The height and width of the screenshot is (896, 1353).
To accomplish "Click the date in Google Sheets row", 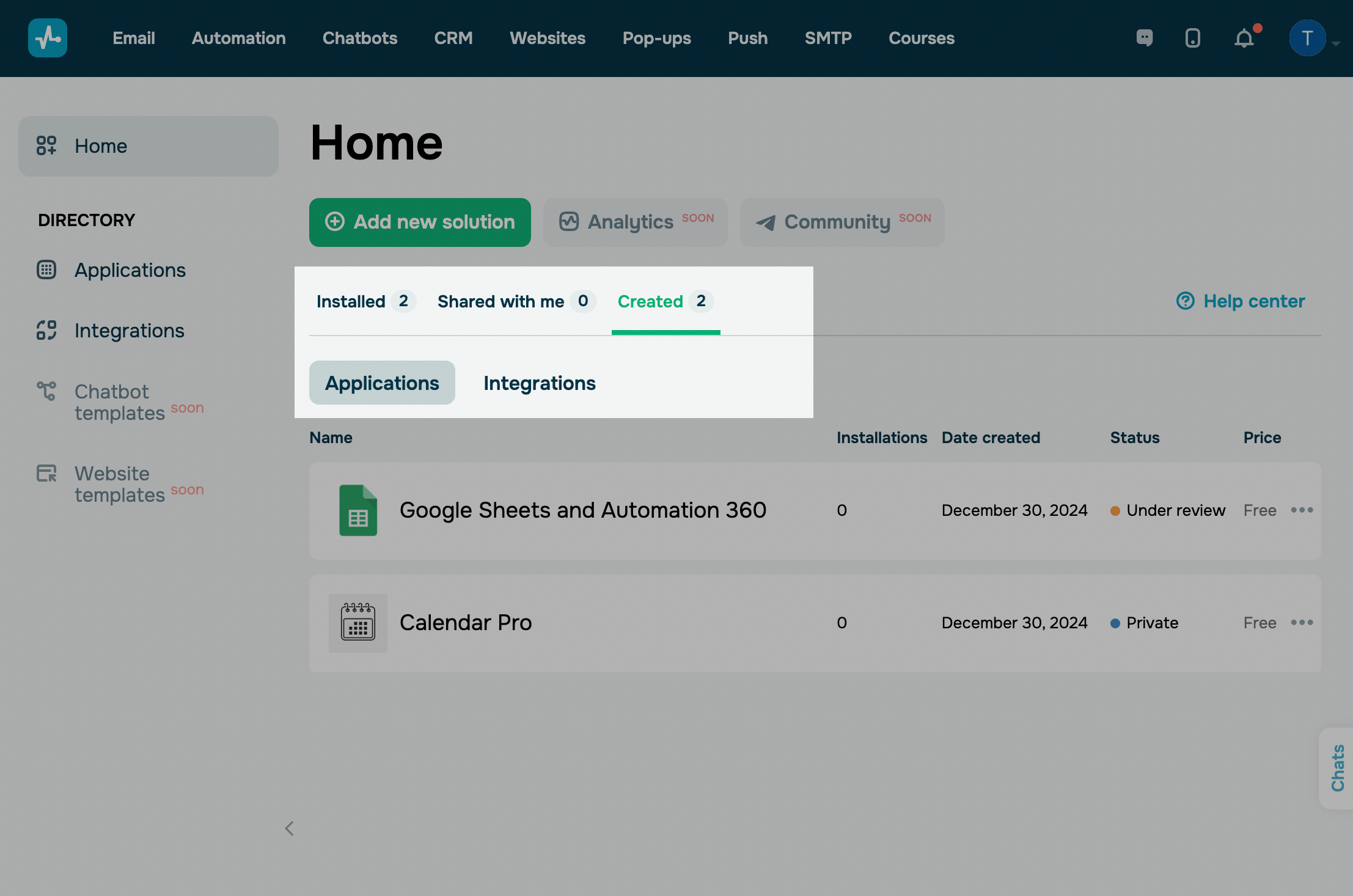I will (1014, 510).
